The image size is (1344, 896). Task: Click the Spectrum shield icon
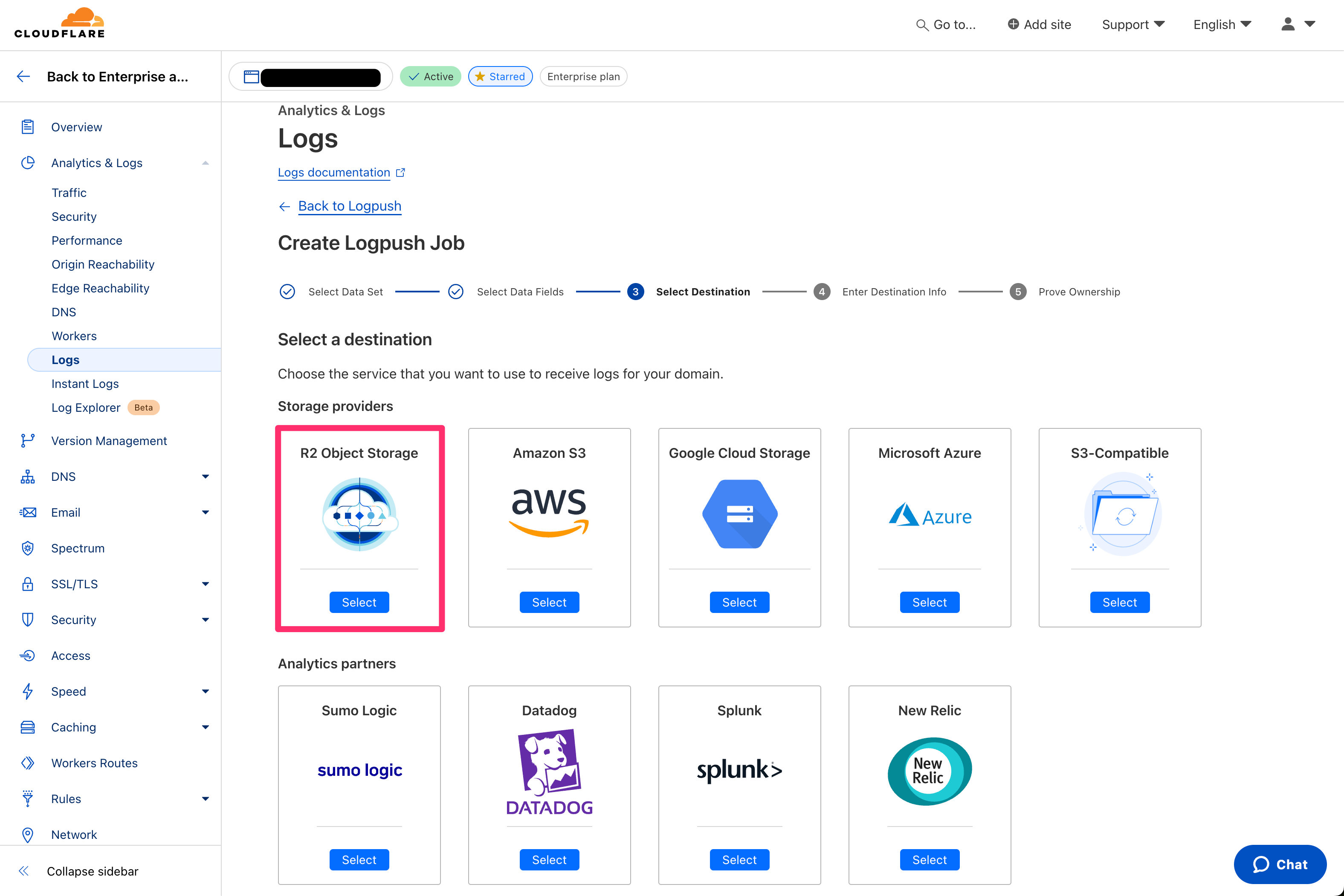click(x=27, y=548)
